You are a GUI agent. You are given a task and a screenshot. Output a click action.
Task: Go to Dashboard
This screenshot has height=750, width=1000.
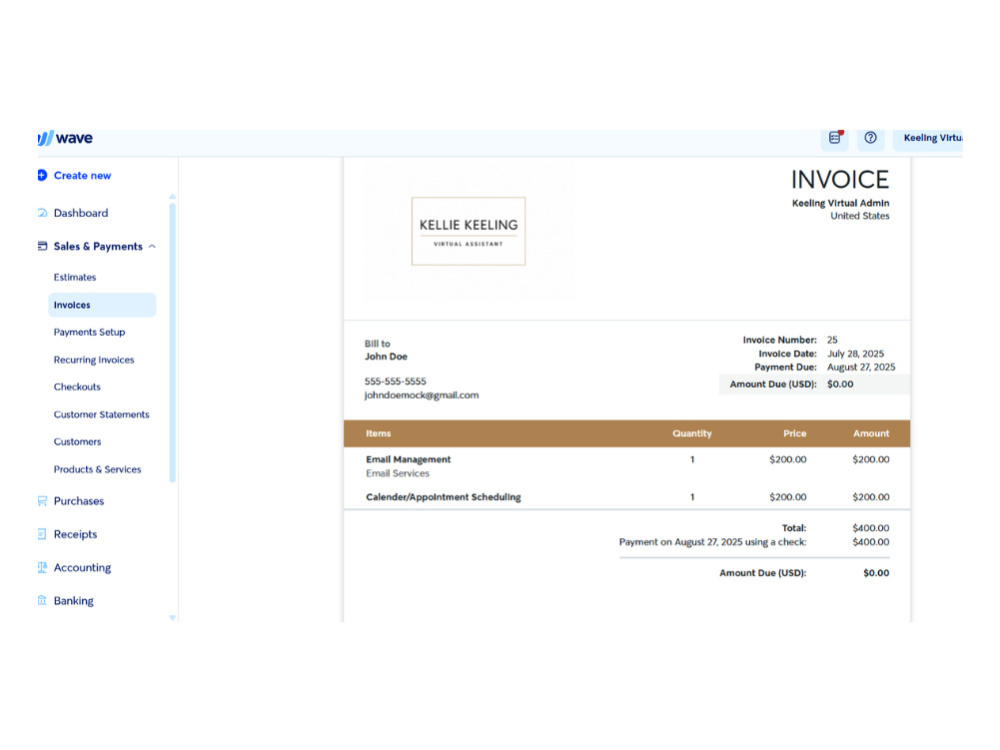click(x=80, y=213)
